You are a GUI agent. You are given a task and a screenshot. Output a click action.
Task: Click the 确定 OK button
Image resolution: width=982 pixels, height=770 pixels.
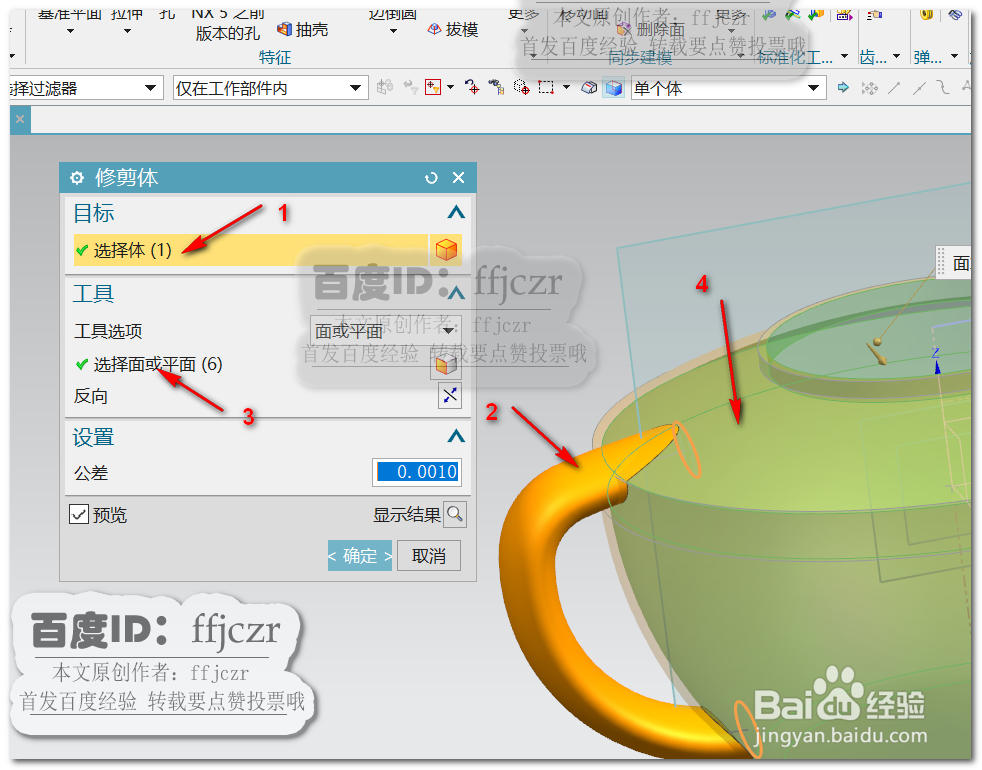coord(359,556)
